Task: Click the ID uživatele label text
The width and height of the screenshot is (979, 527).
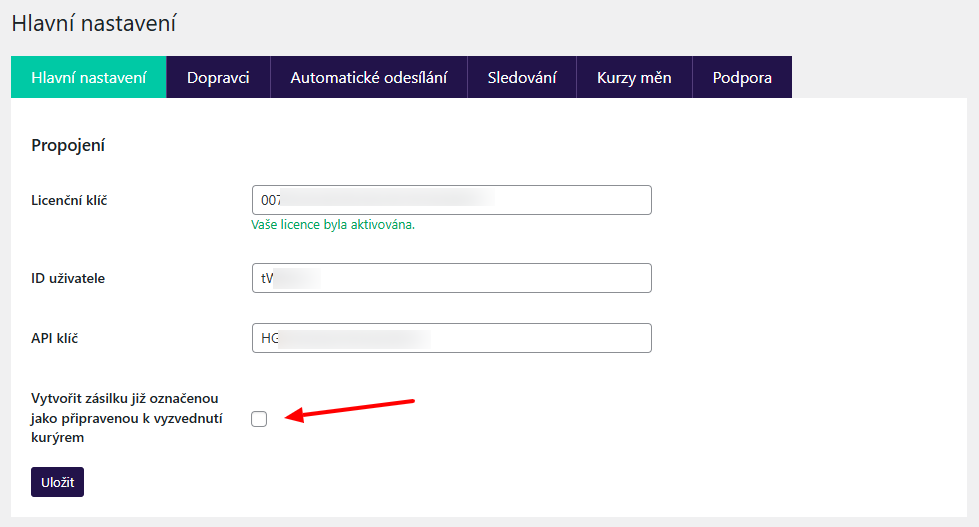Action: click(x=68, y=278)
